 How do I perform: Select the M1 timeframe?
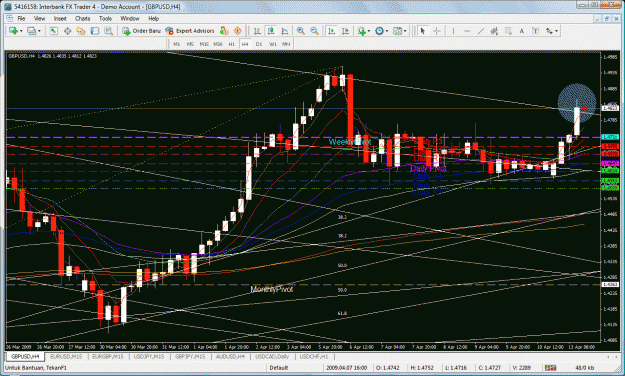pos(177,44)
